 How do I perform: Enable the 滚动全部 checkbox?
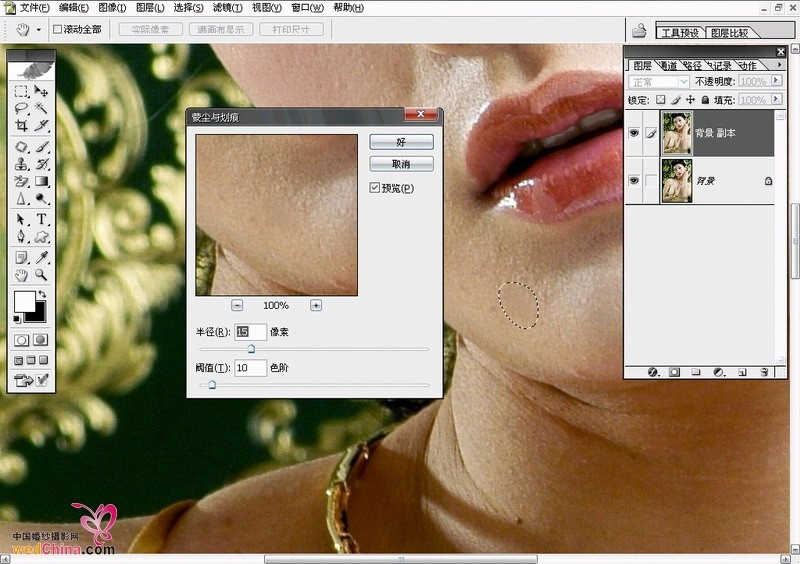point(58,30)
